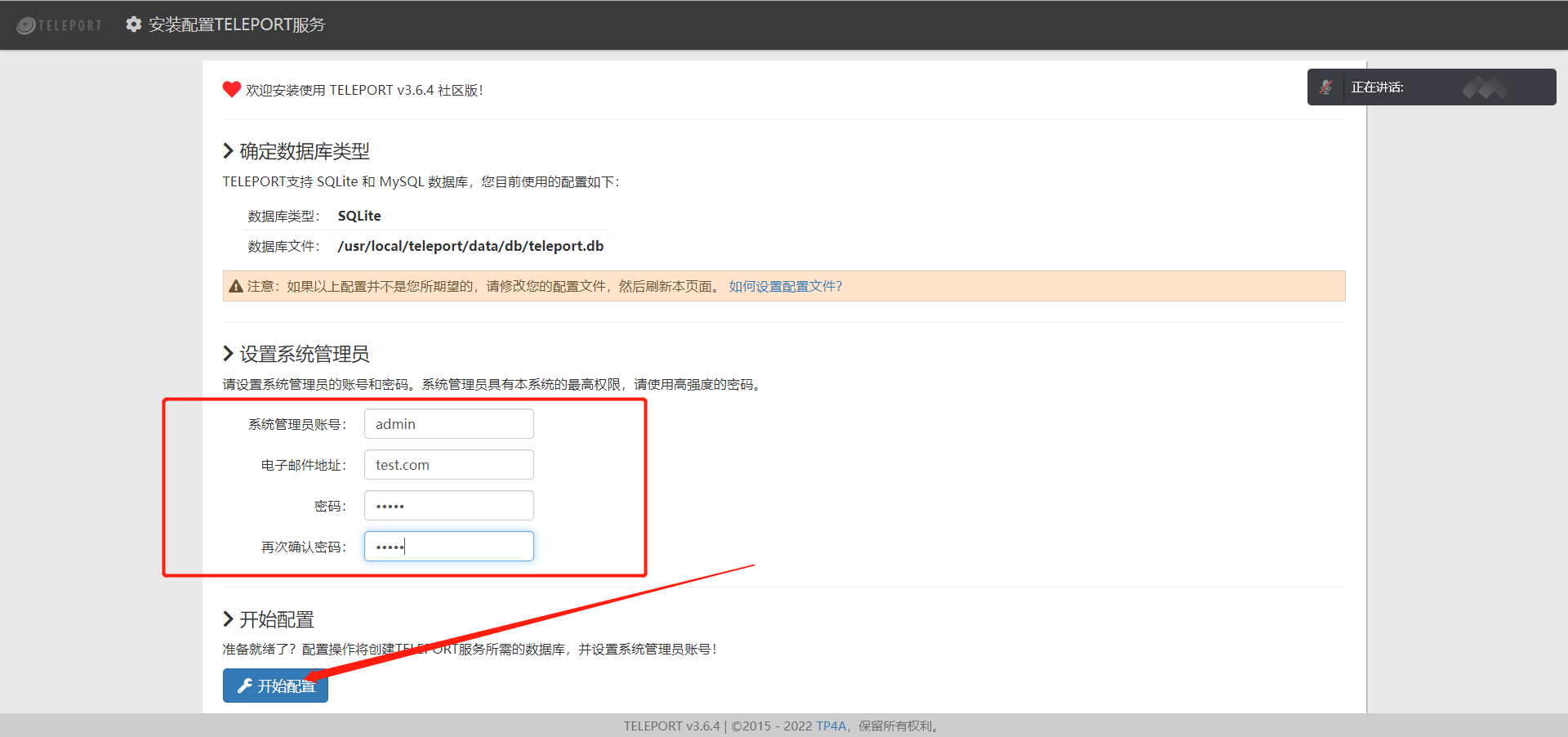Viewport: 1568px width, 737px height.
Task: Focus the 再次确认密码 field
Action: [x=449, y=547]
